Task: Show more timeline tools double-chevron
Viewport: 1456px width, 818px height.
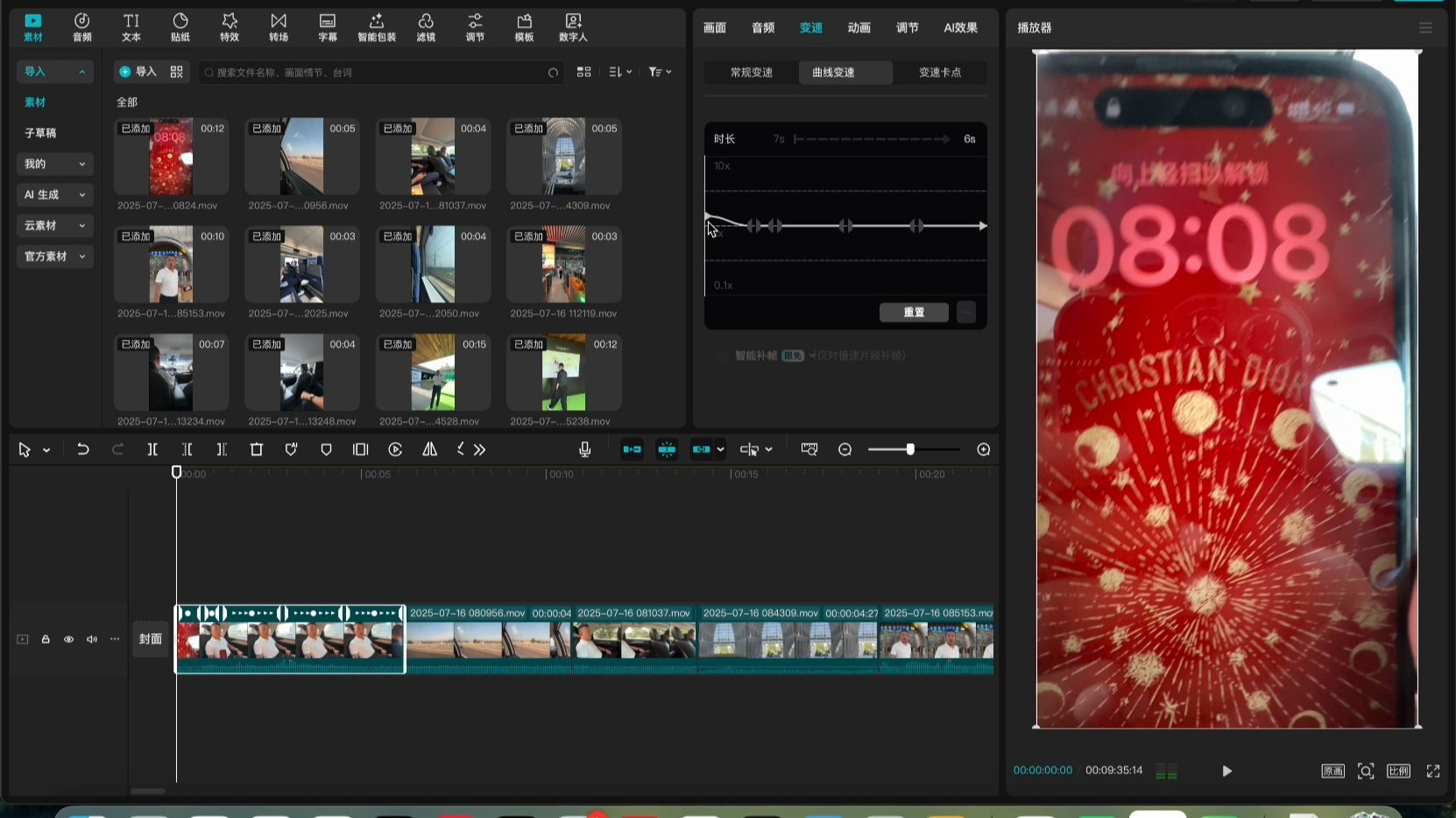Action: (479, 449)
